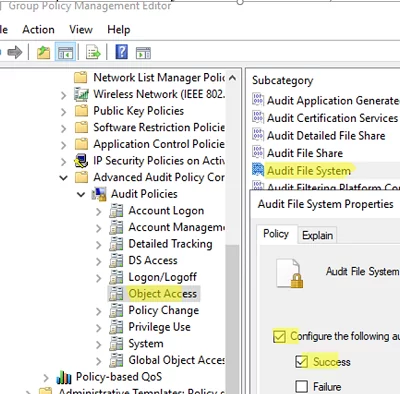Click the Policy-based QoS chart icon
This screenshot has height=394, width=400.
64,377
